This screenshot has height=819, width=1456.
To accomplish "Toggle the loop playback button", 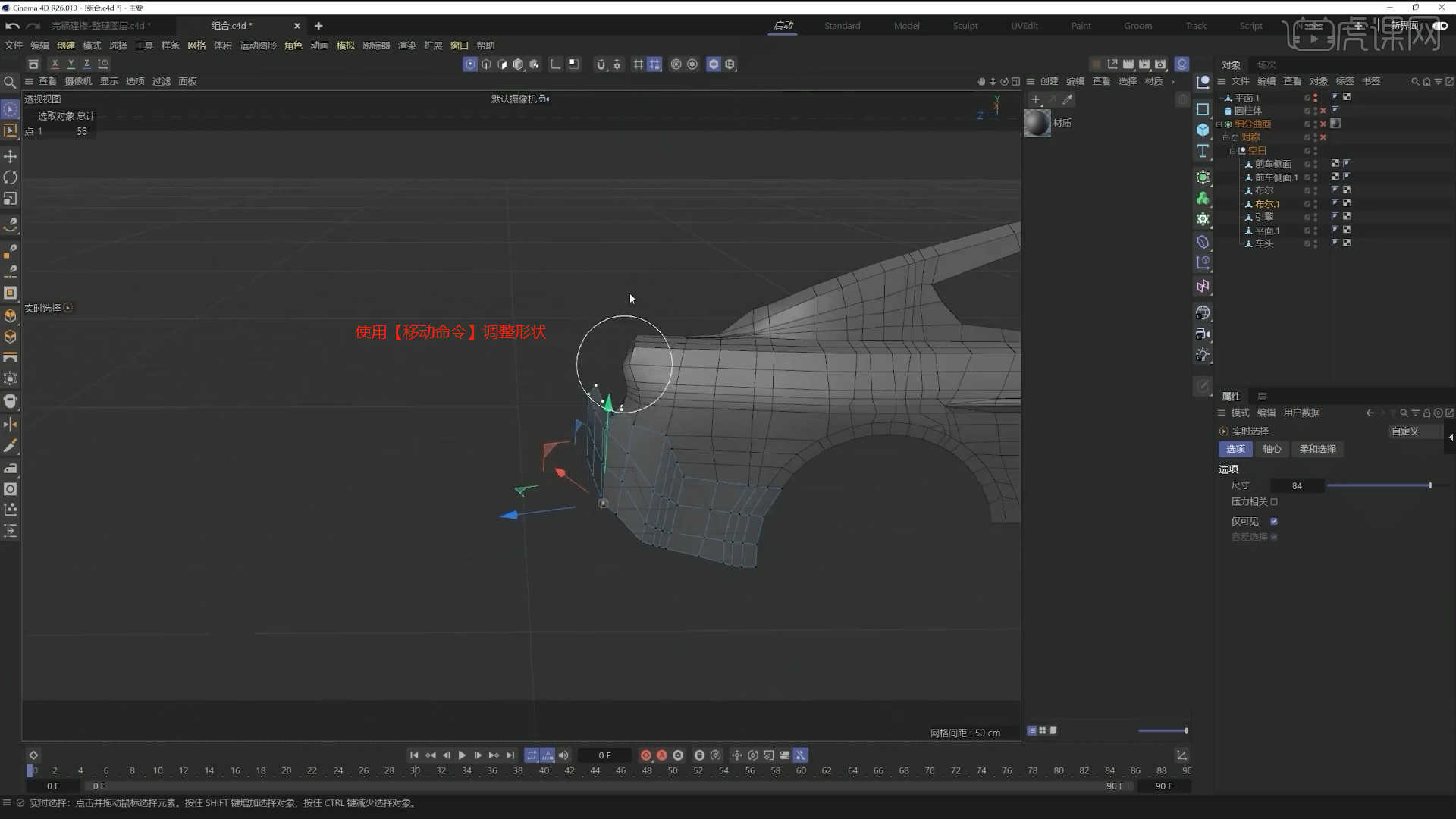I will click(532, 755).
